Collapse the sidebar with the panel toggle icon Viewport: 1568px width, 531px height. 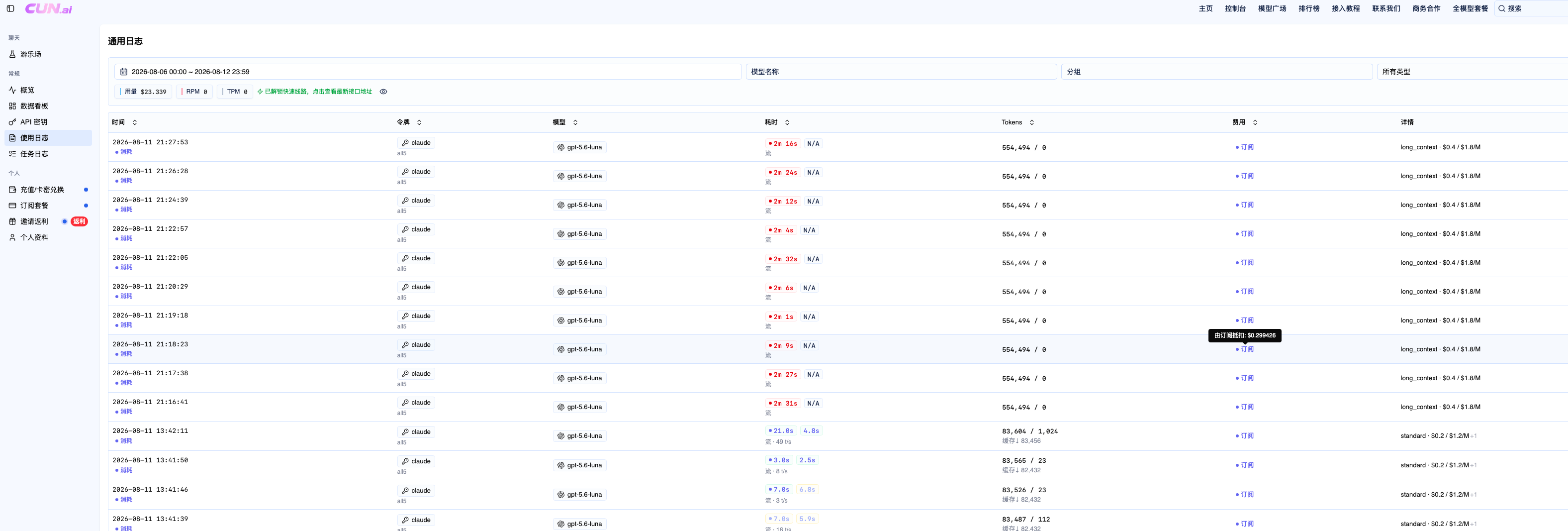point(10,8)
